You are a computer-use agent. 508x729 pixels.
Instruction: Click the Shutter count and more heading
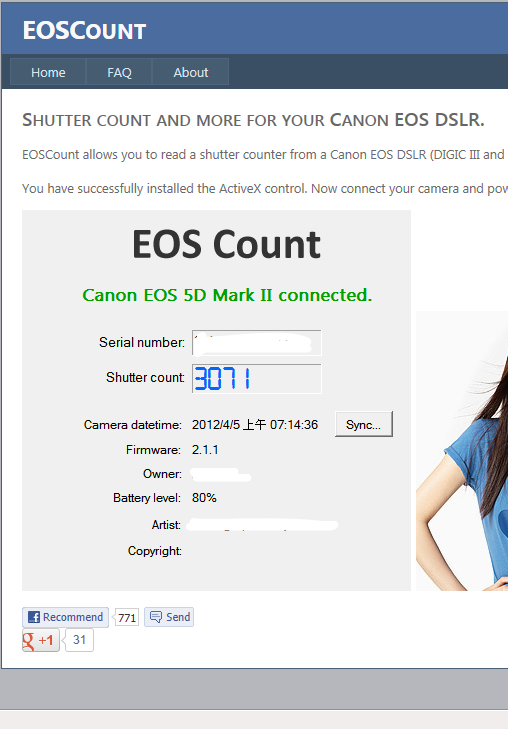tap(253, 120)
